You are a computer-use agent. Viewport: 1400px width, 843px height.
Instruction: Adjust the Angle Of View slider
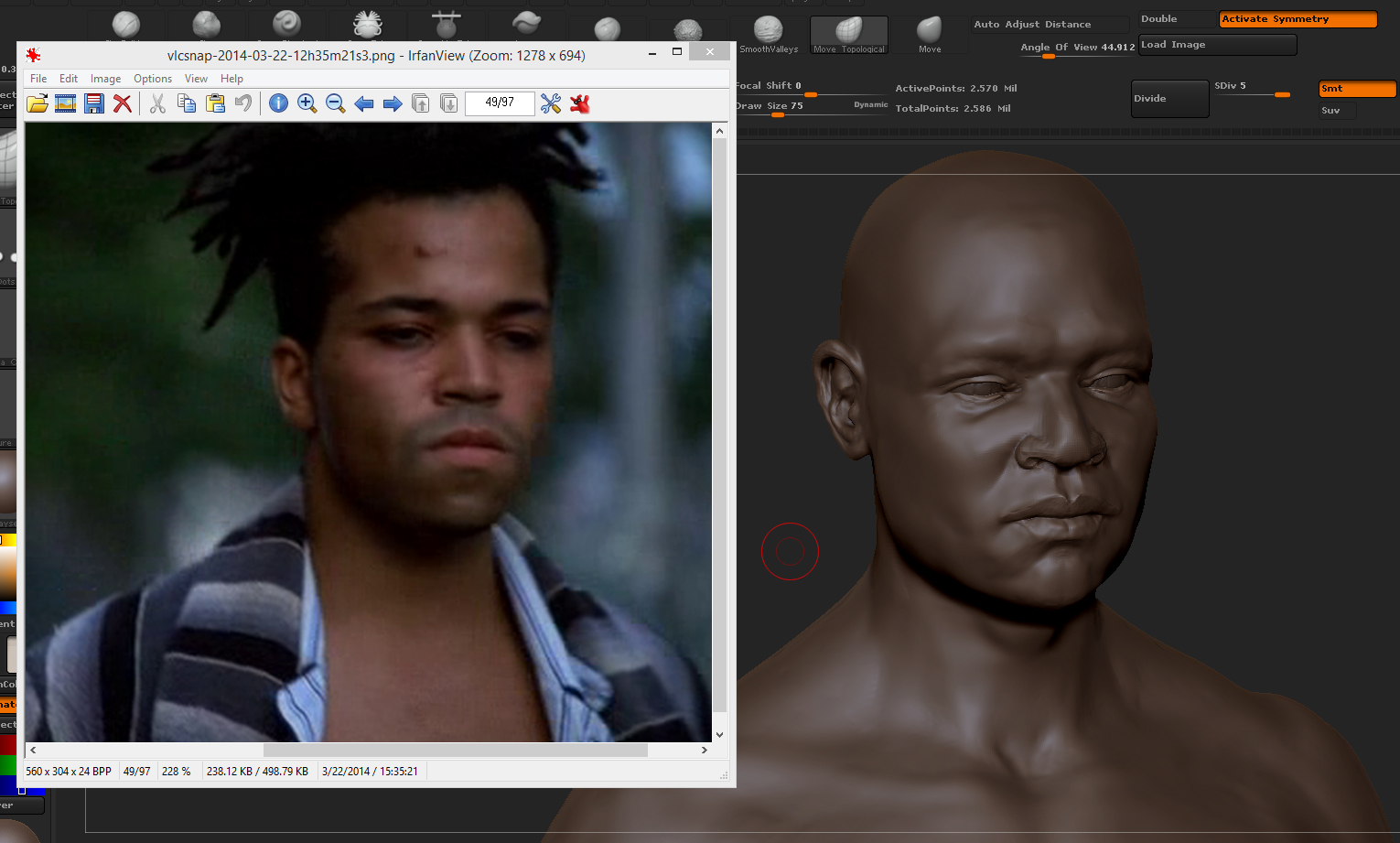(x=1077, y=48)
